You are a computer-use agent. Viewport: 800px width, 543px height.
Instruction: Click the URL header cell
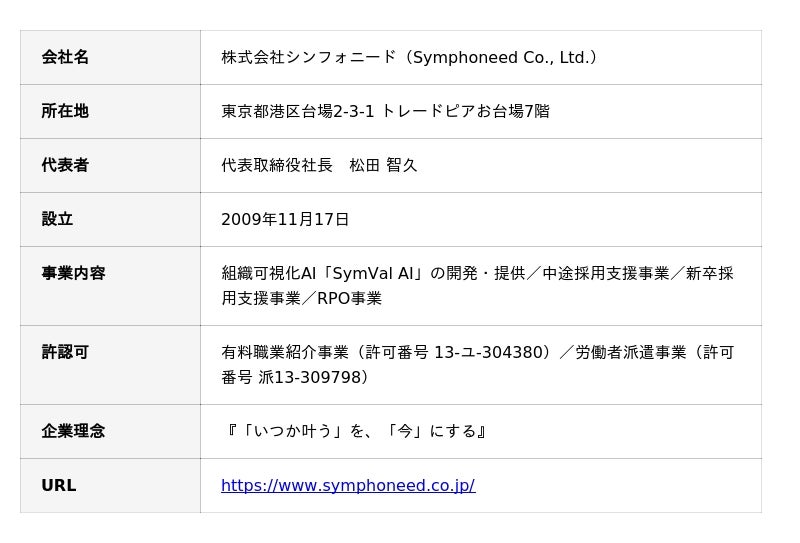110,485
